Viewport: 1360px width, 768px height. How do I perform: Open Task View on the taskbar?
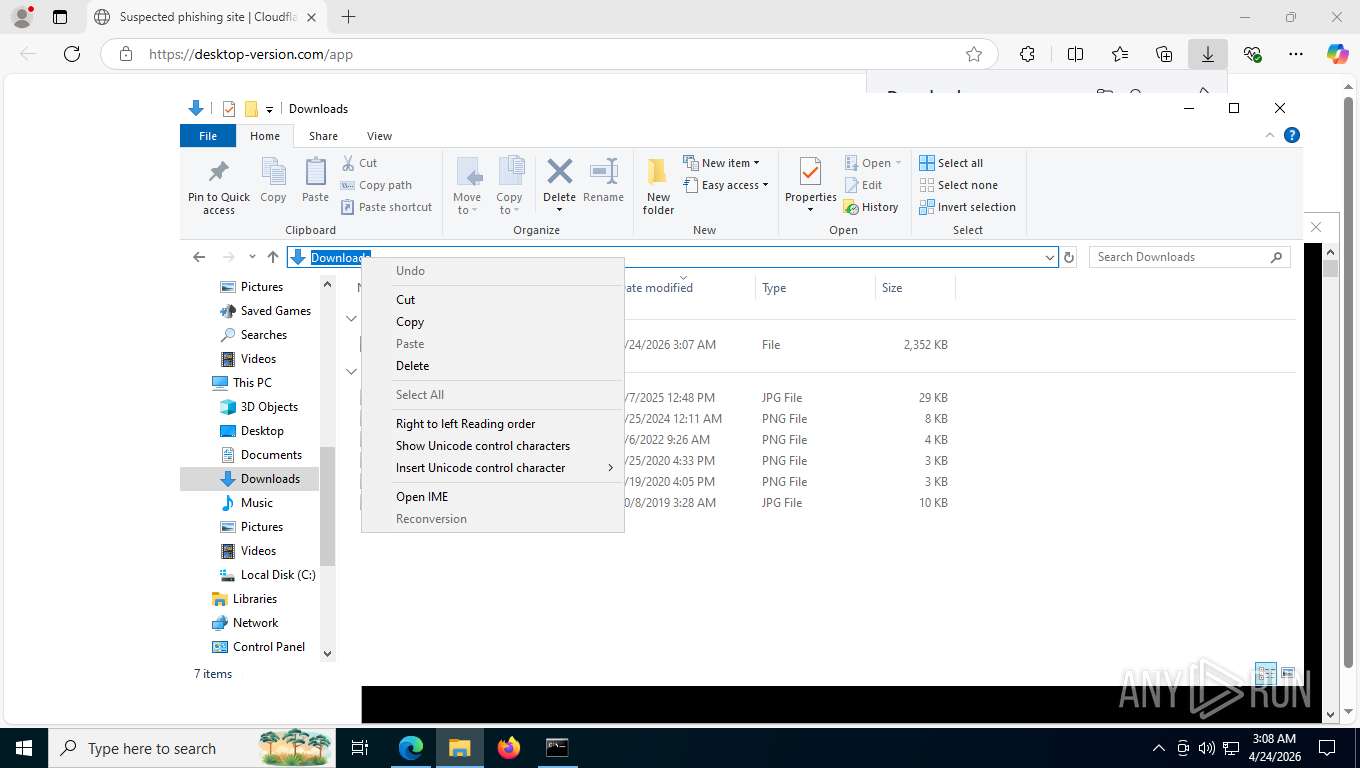point(360,747)
